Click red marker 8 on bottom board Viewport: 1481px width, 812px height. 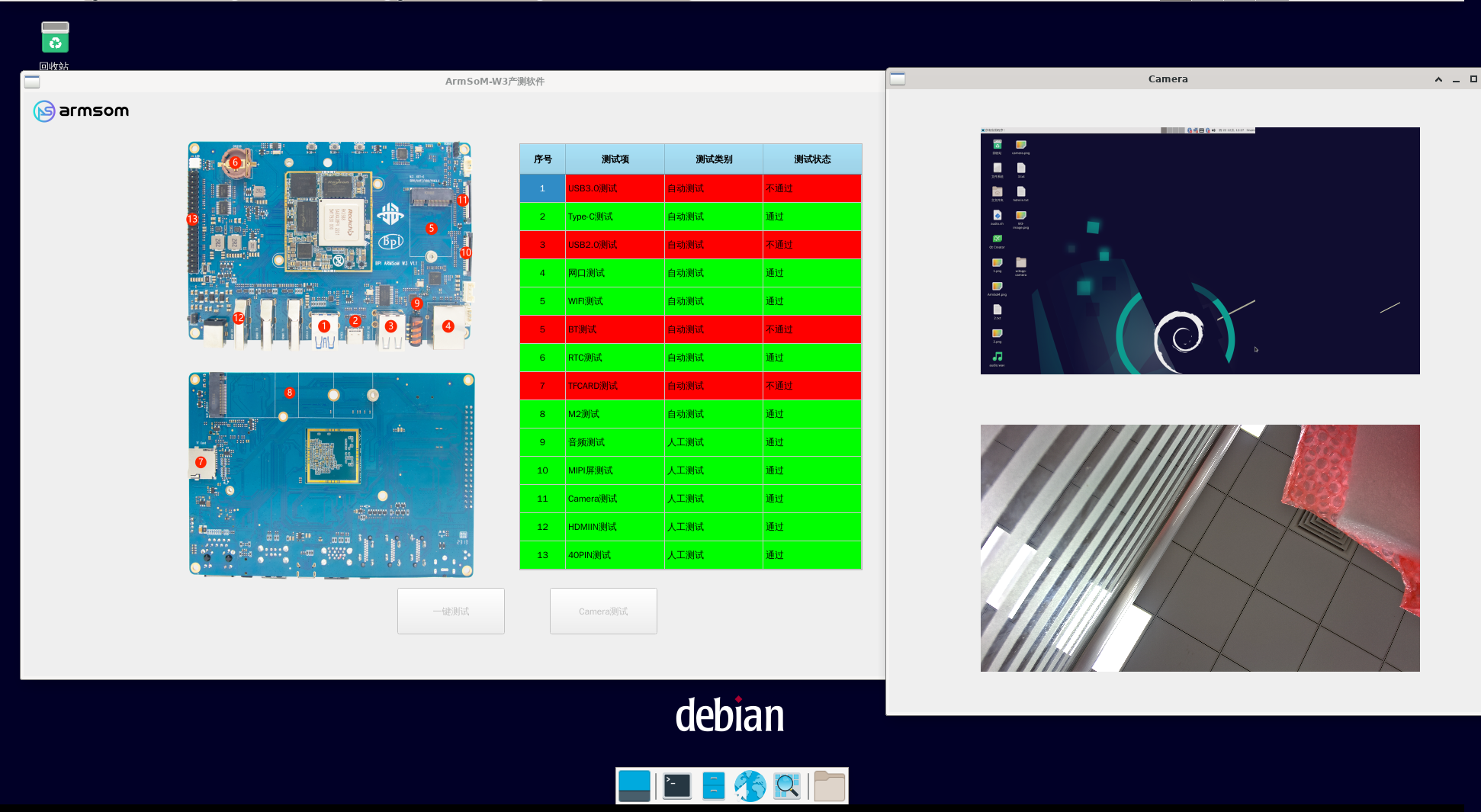[289, 393]
